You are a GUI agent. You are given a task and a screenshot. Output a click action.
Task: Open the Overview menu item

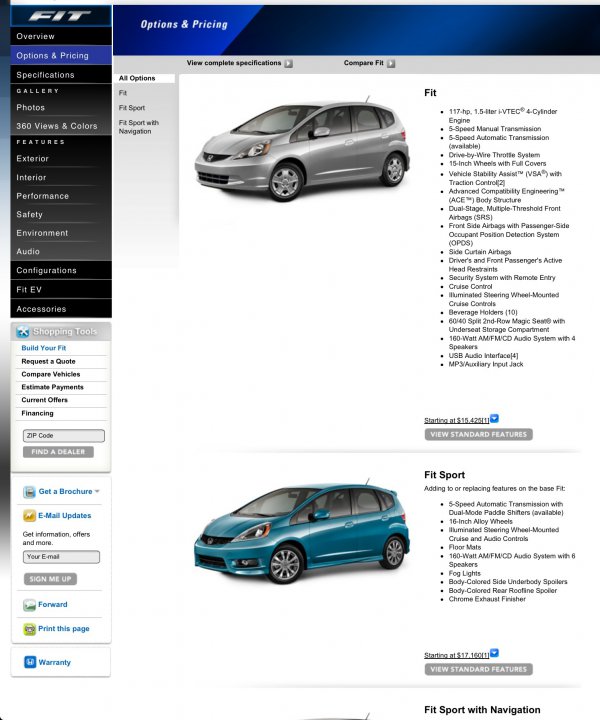click(61, 36)
